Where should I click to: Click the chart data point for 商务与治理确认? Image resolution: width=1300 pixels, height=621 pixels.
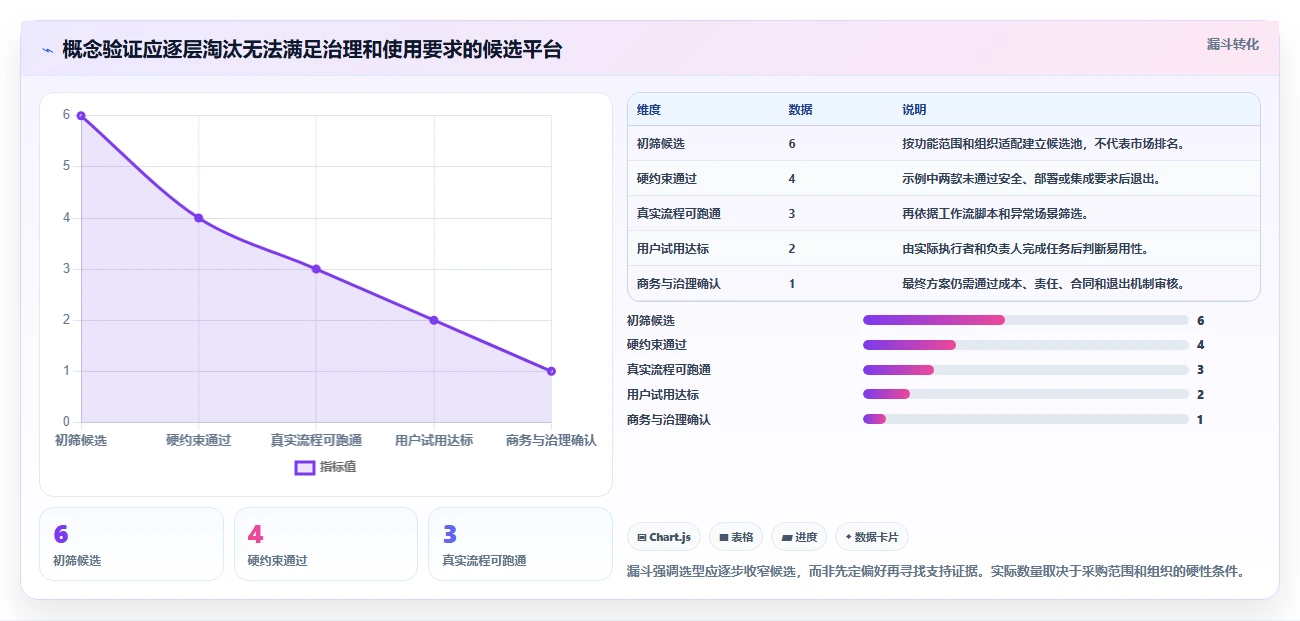click(x=551, y=371)
